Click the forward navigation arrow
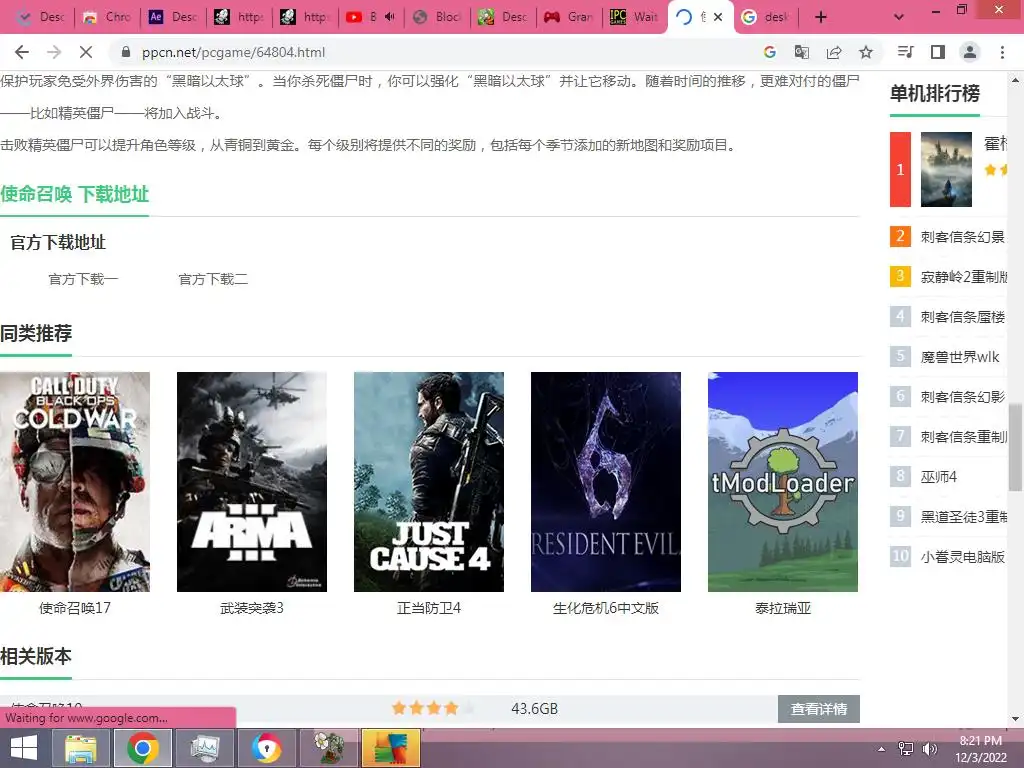The image size is (1024, 768). click(54, 52)
